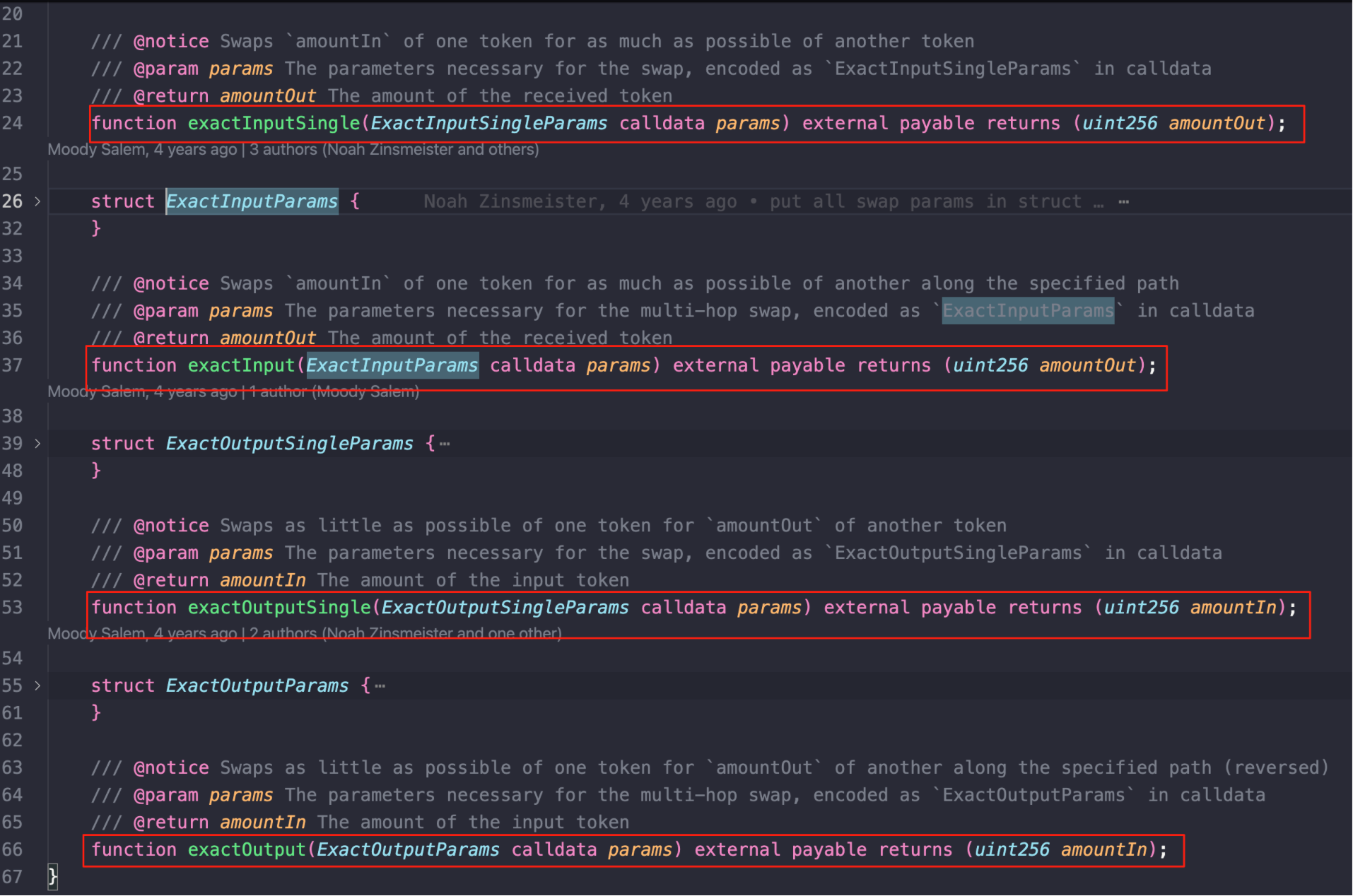Click the ExactOutputSingleParams struct name on line 39
This screenshot has width=1353, height=896.
pyautogui.click(x=289, y=444)
